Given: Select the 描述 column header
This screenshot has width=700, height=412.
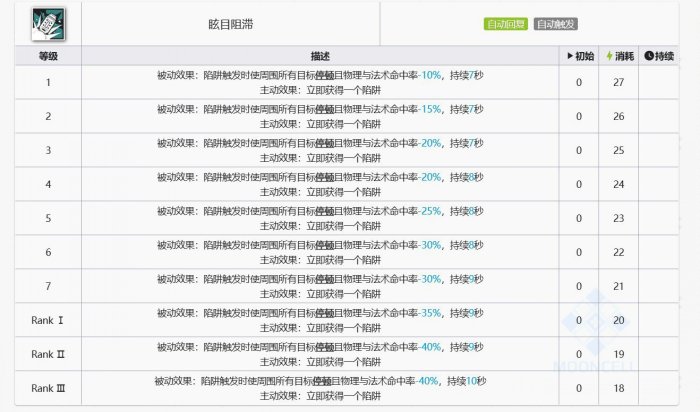Looking at the screenshot, I should [x=320, y=56].
